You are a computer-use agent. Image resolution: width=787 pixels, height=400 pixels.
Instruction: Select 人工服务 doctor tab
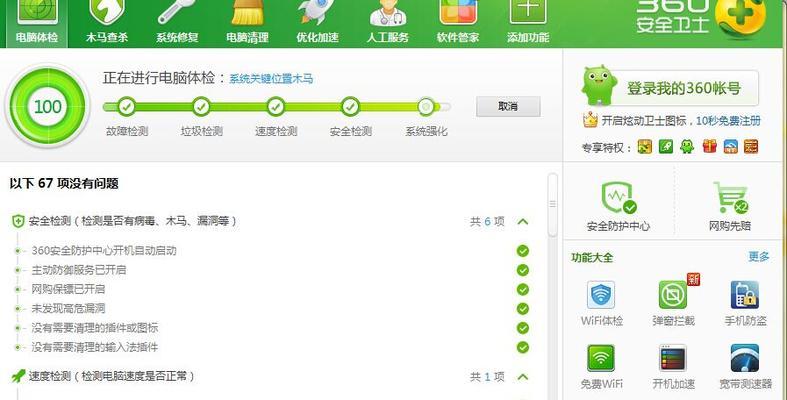click(387, 23)
